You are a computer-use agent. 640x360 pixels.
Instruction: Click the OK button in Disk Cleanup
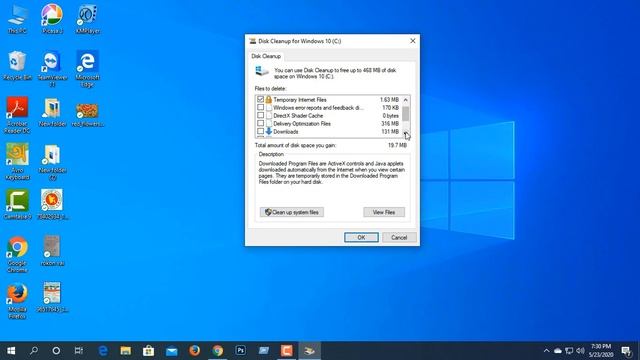coord(361,238)
